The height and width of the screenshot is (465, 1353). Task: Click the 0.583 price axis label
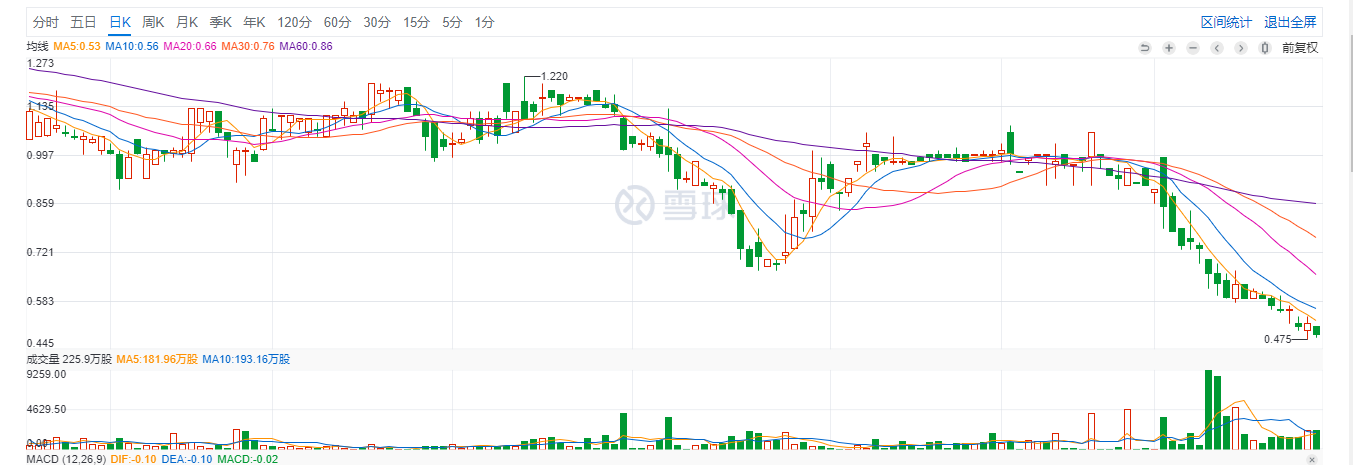tap(40, 302)
